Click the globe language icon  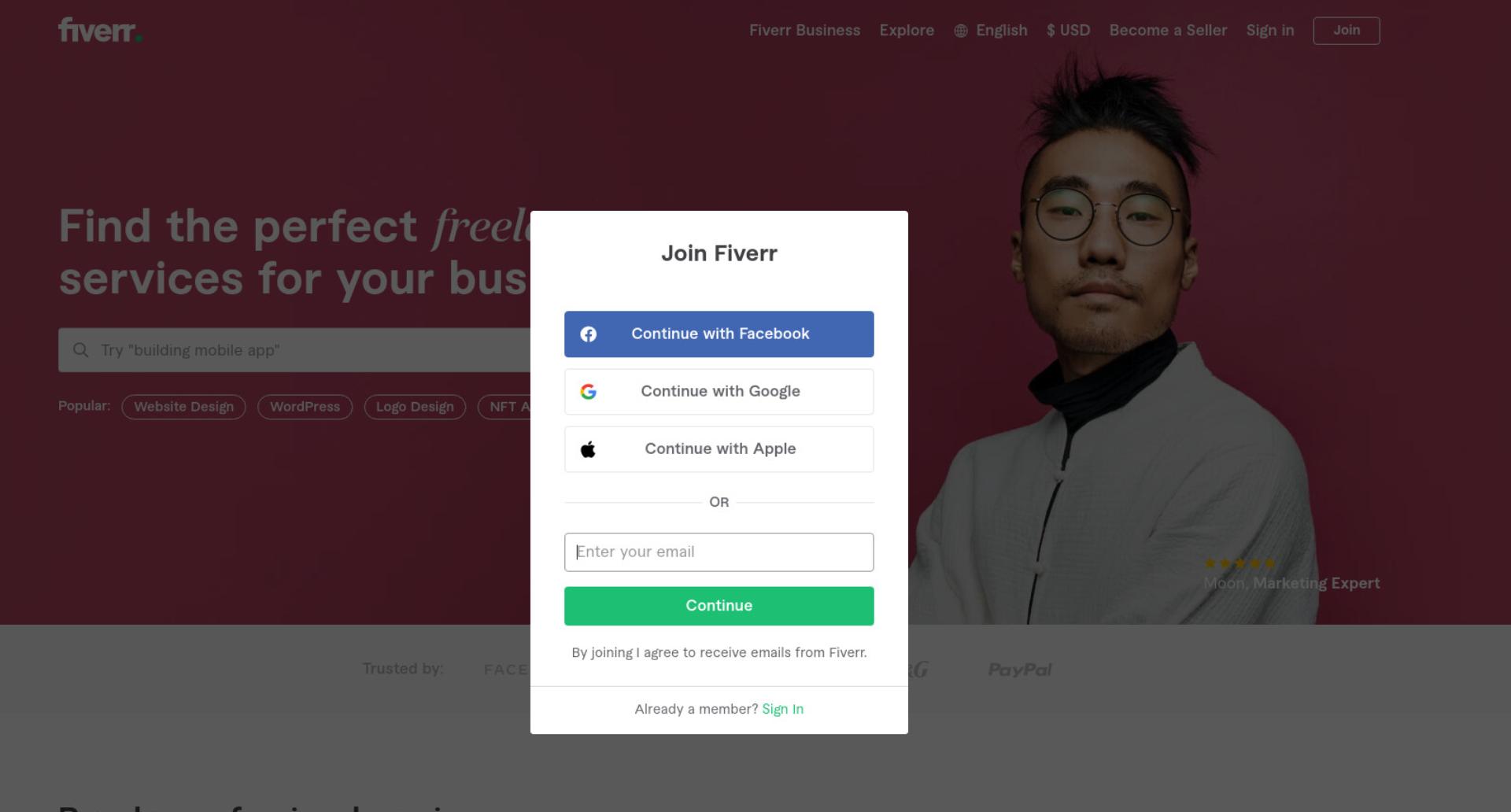(961, 31)
